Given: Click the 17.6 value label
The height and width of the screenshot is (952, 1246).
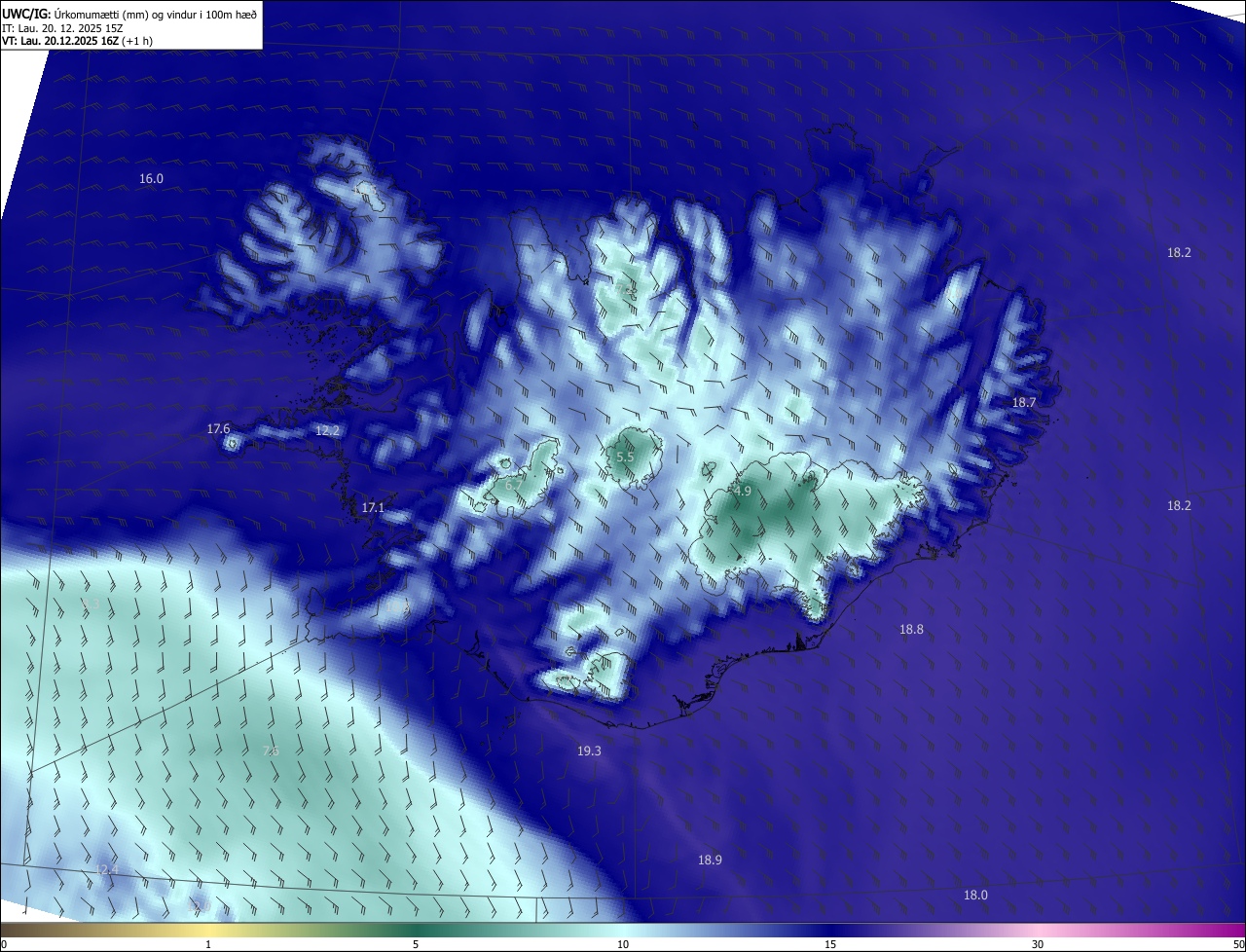Looking at the screenshot, I should (218, 429).
